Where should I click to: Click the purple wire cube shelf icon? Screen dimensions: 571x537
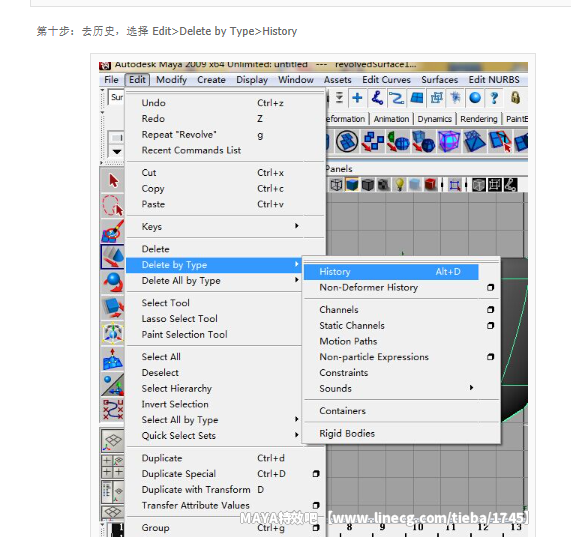(449, 141)
